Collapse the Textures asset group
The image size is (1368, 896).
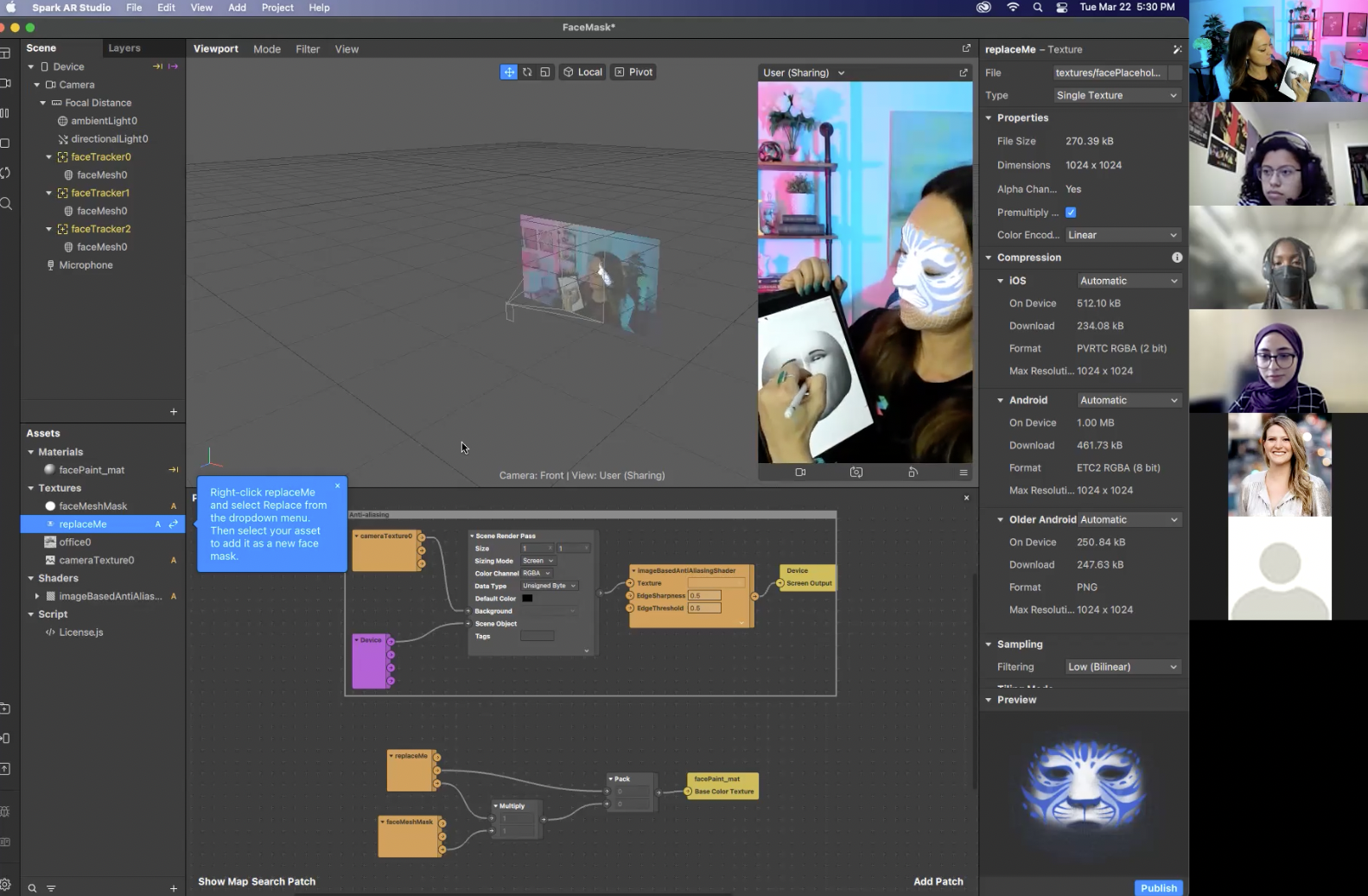click(30, 488)
